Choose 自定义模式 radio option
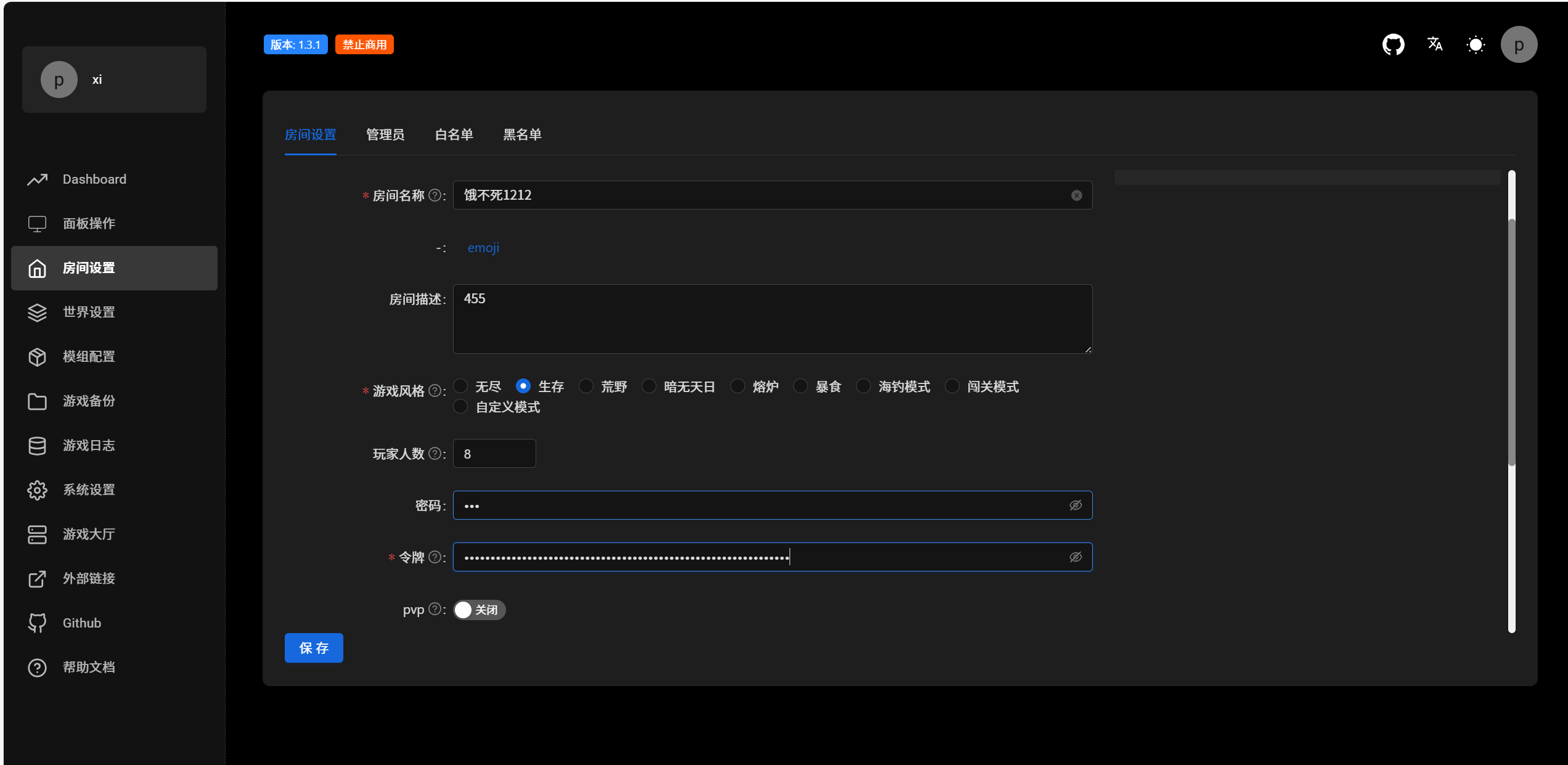The image size is (1568, 765). click(x=461, y=407)
